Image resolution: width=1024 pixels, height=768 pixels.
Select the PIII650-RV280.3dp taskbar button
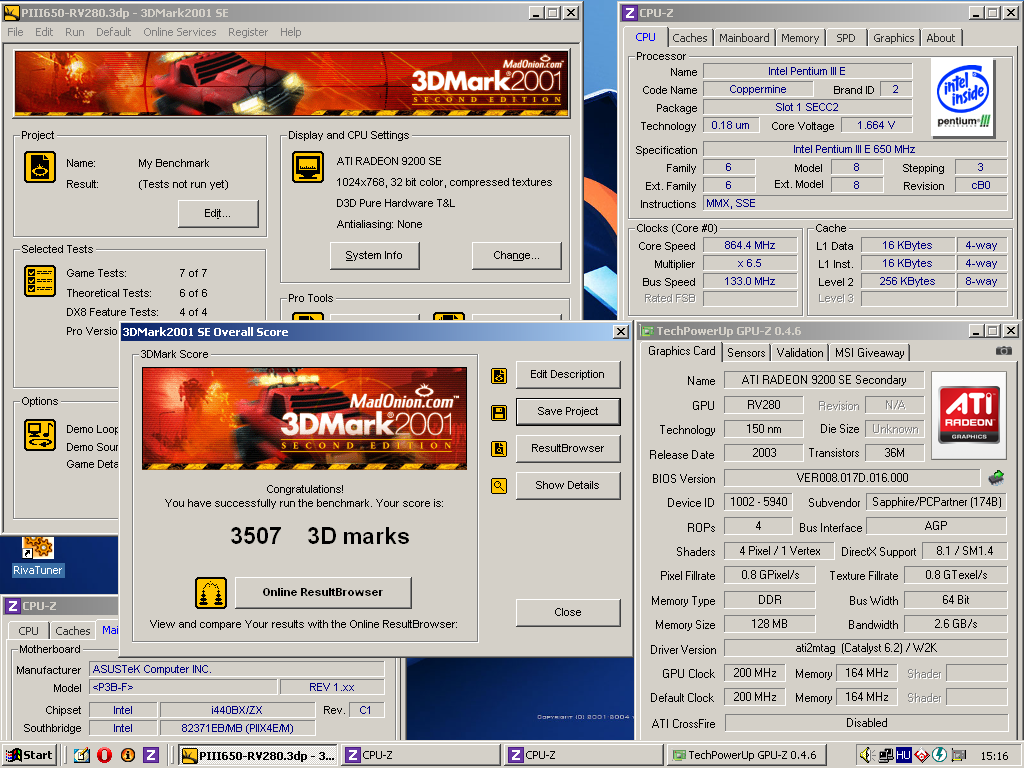coord(259,755)
